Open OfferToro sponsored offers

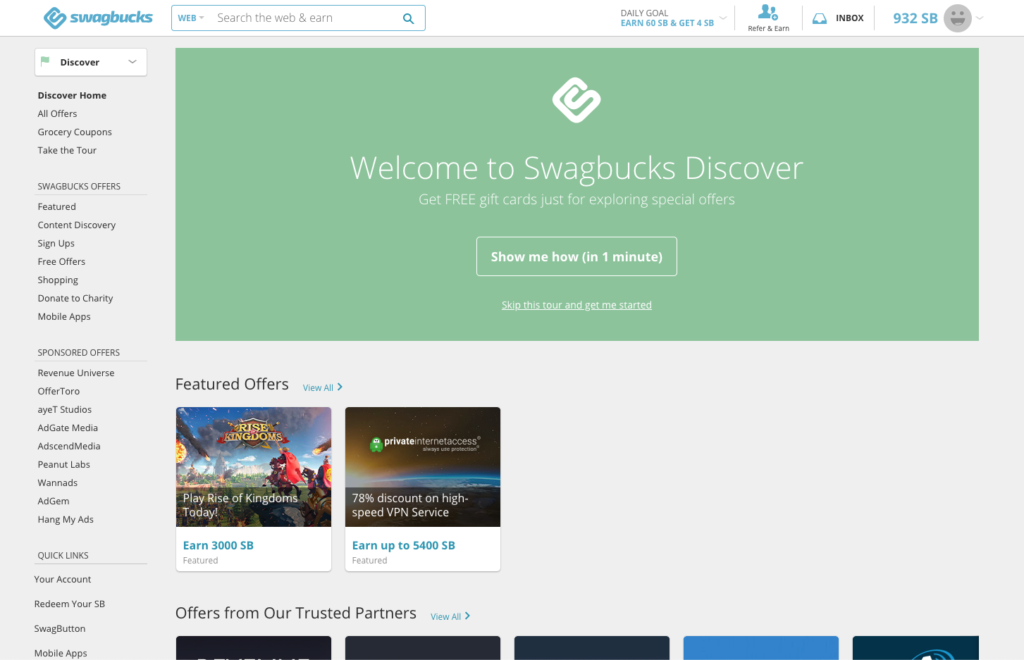(x=59, y=391)
